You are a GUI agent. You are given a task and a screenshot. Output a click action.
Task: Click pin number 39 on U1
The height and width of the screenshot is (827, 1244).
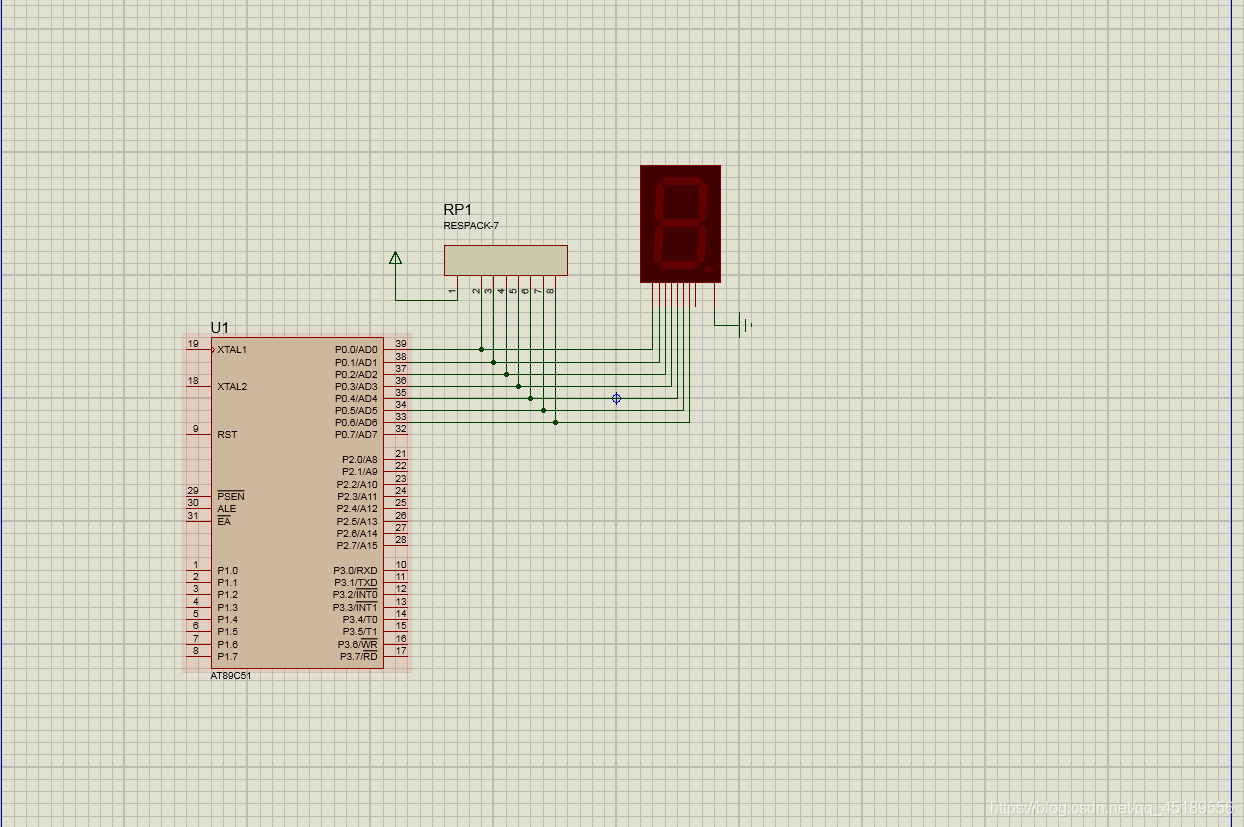click(401, 343)
